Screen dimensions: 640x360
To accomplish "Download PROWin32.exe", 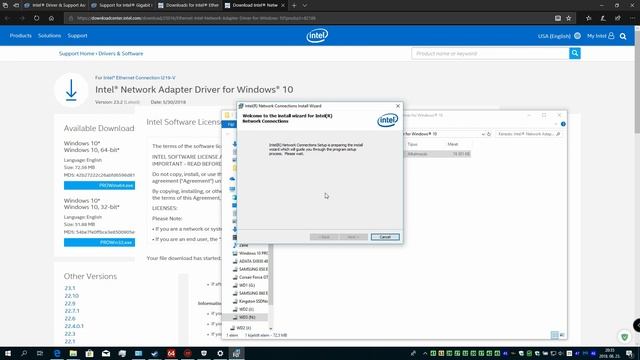I will (x=99, y=242).
